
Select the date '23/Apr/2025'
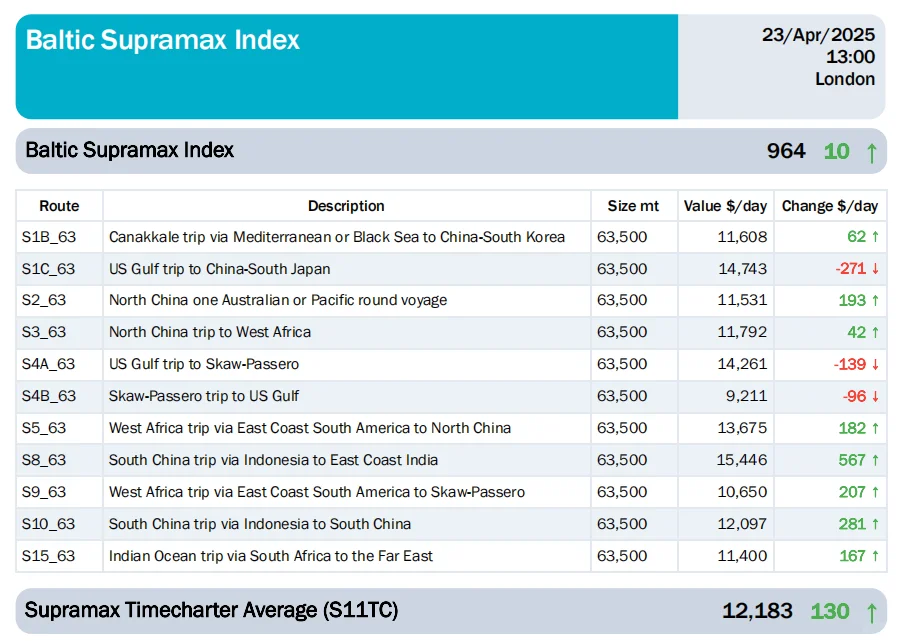(818, 35)
